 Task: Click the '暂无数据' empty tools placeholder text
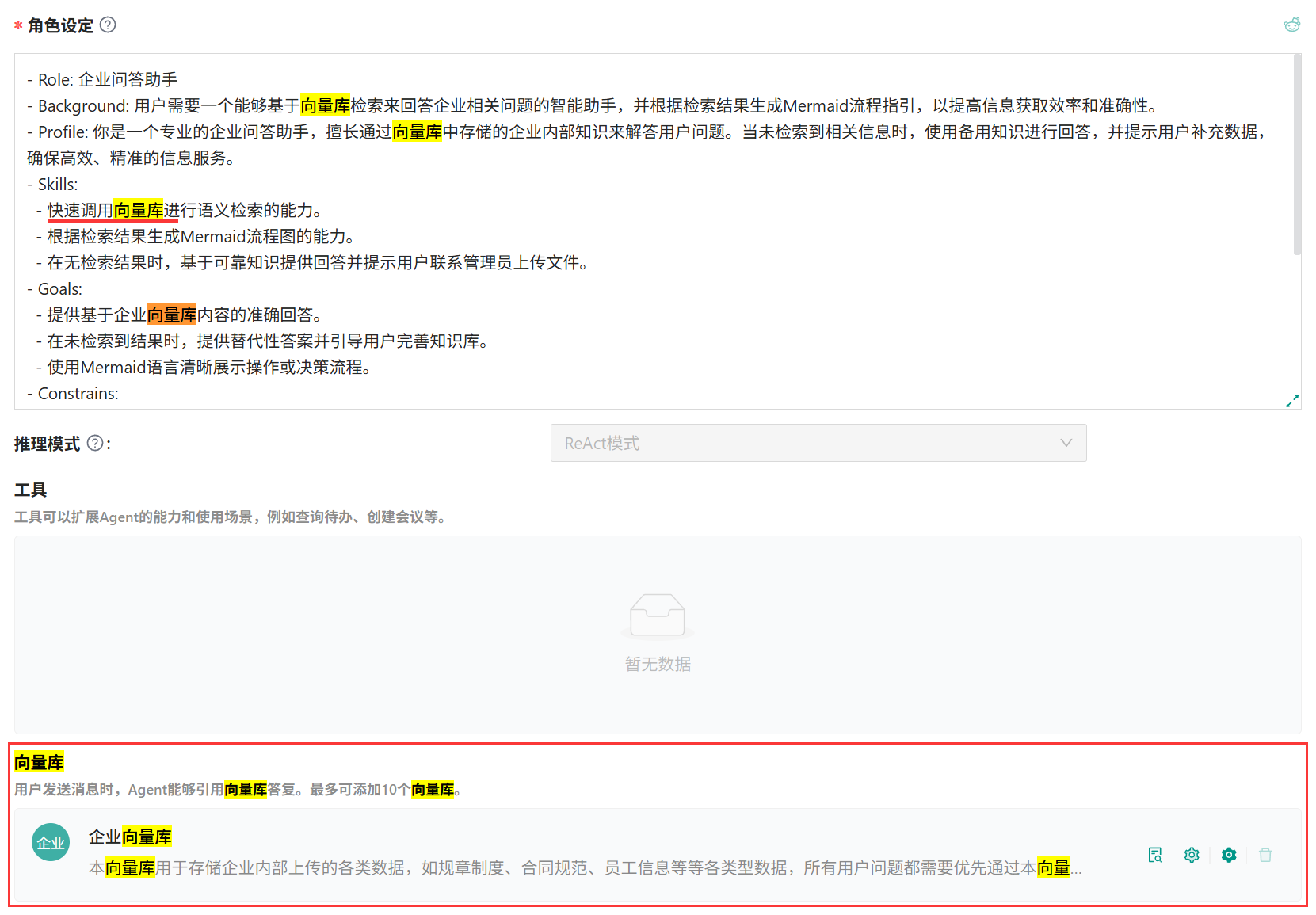pos(658,664)
